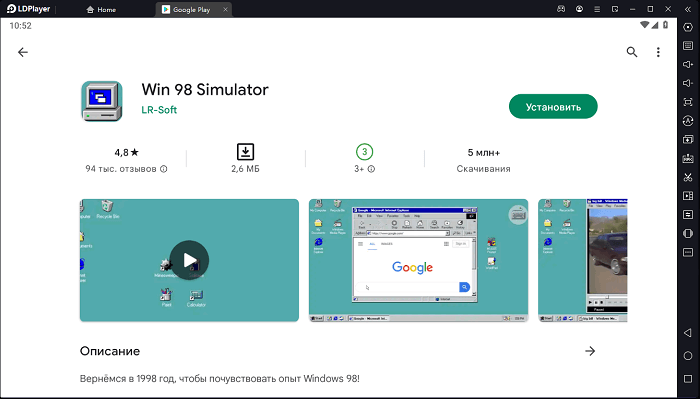Decrease volume with LDPlayer sidebar icon

[x=688, y=83]
